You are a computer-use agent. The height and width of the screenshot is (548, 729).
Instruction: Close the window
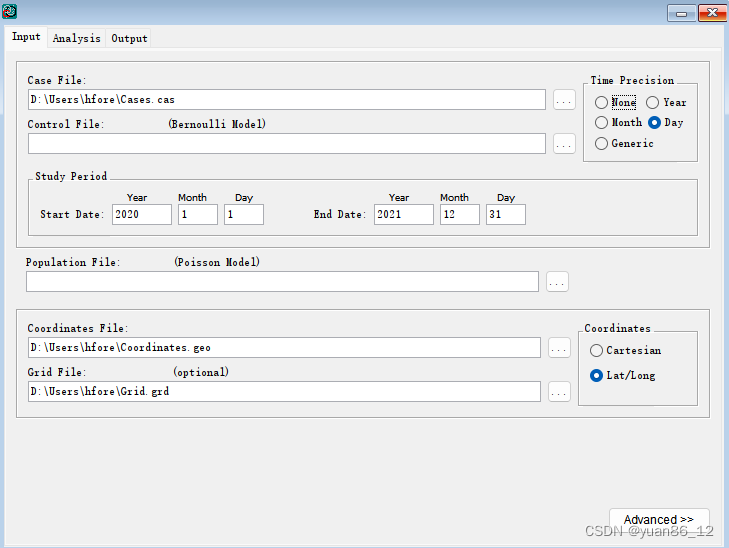[x=712, y=13]
